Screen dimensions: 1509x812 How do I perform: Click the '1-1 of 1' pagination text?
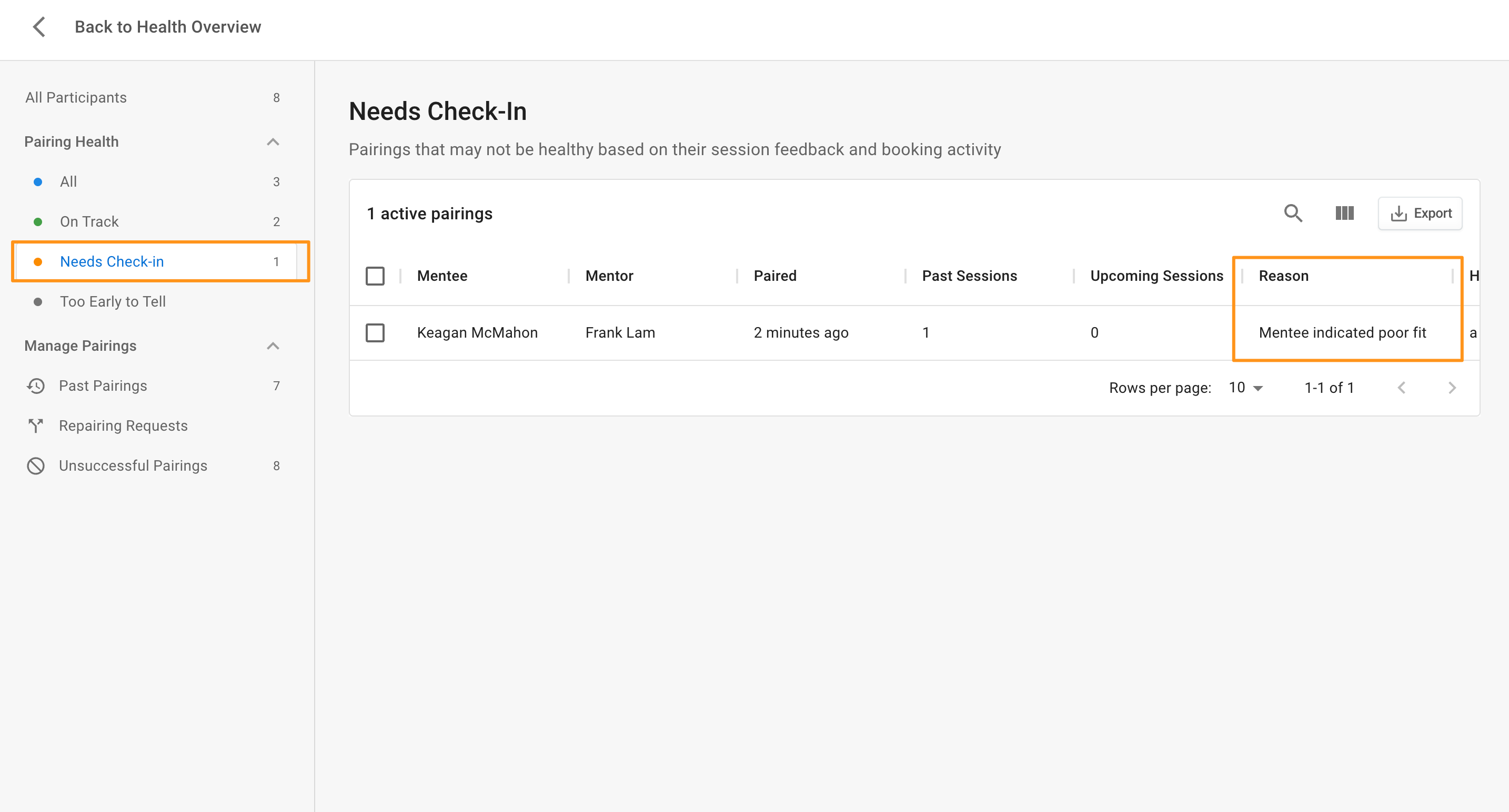[x=1329, y=388]
